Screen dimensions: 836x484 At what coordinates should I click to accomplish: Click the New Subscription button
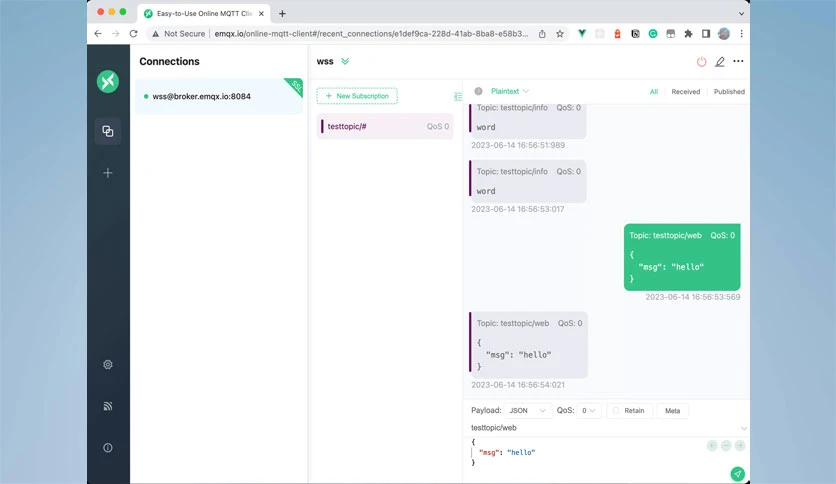(357, 96)
